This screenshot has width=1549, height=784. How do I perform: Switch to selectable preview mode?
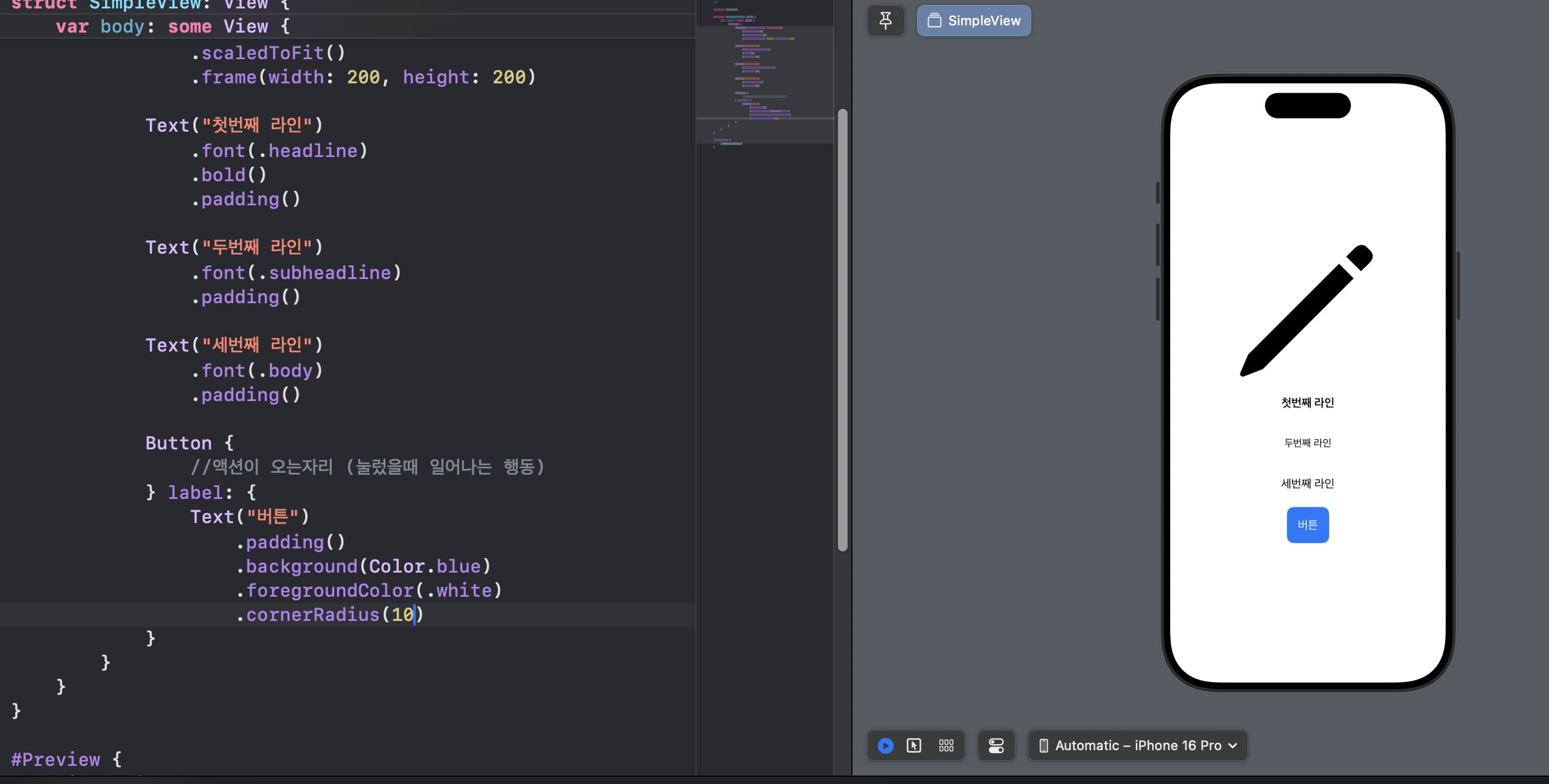913,745
